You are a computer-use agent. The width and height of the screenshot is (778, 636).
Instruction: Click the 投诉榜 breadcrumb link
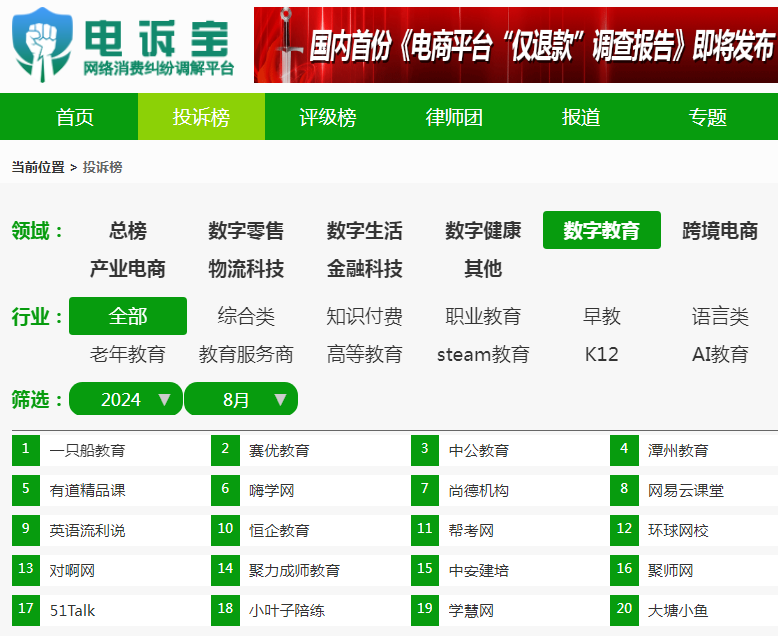pyautogui.click(x=102, y=167)
